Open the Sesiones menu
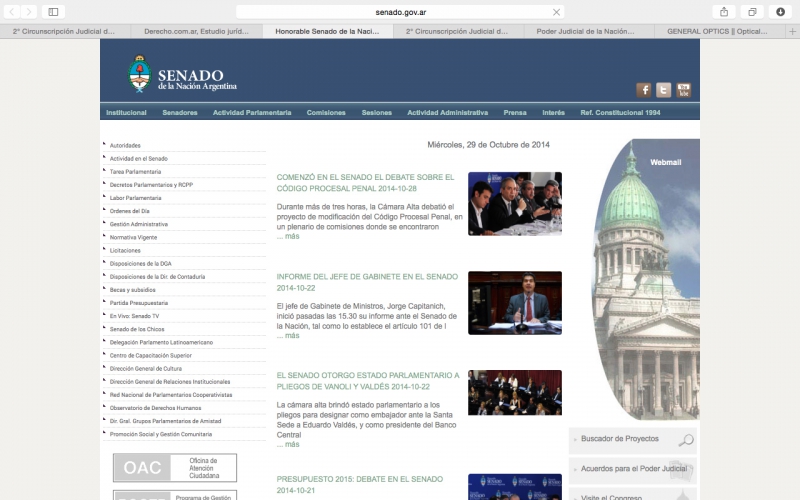 pos(377,113)
